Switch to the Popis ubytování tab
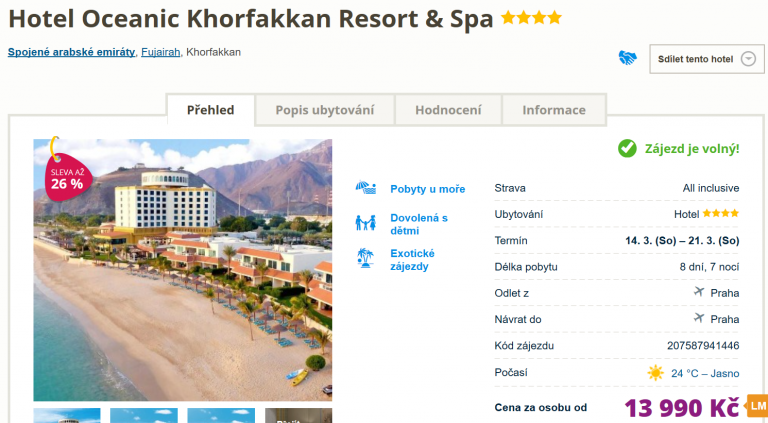768x423 pixels. pyautogui.click(x=325, y=110)
